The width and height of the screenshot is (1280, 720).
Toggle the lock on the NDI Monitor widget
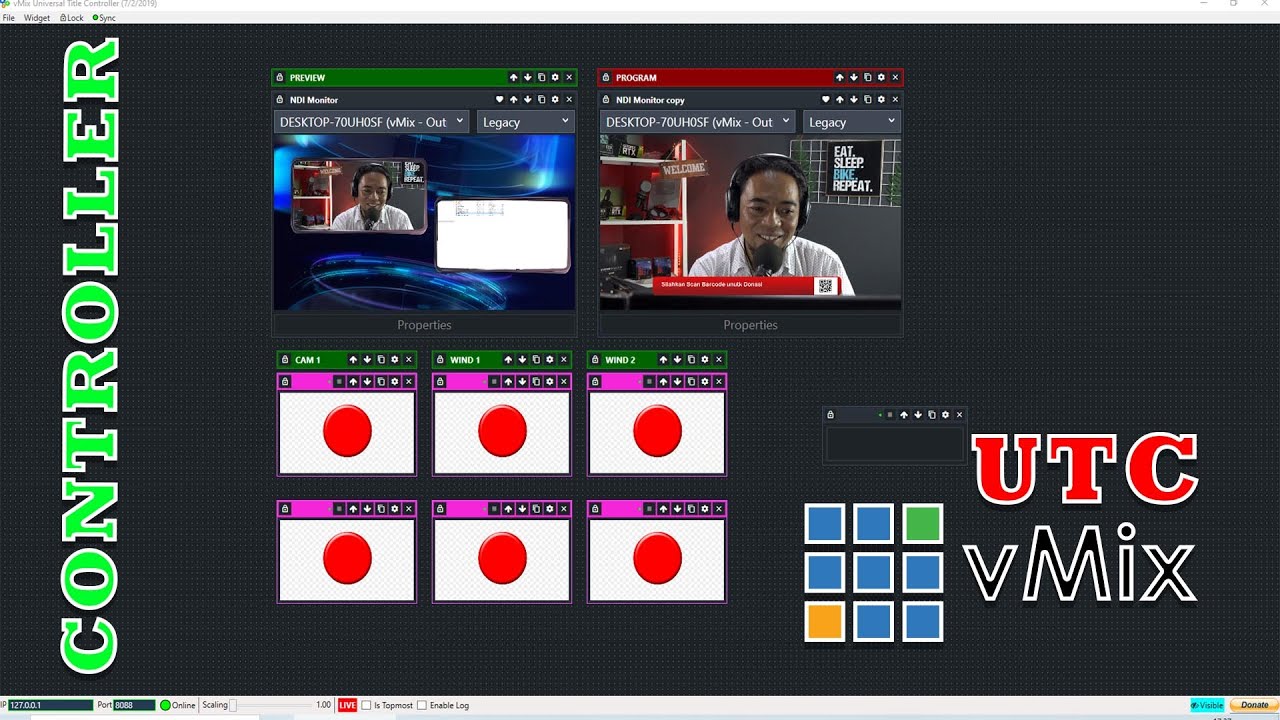point(279,99)
